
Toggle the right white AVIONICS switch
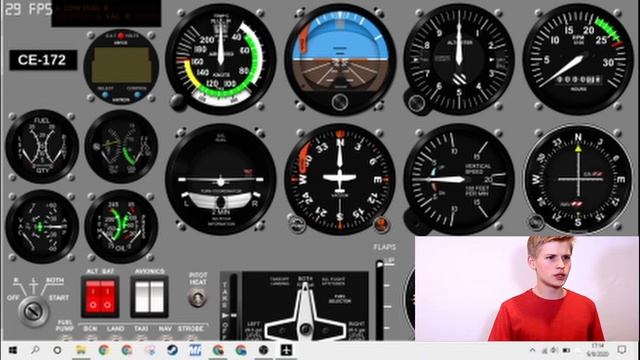click(x=157, y=297)
